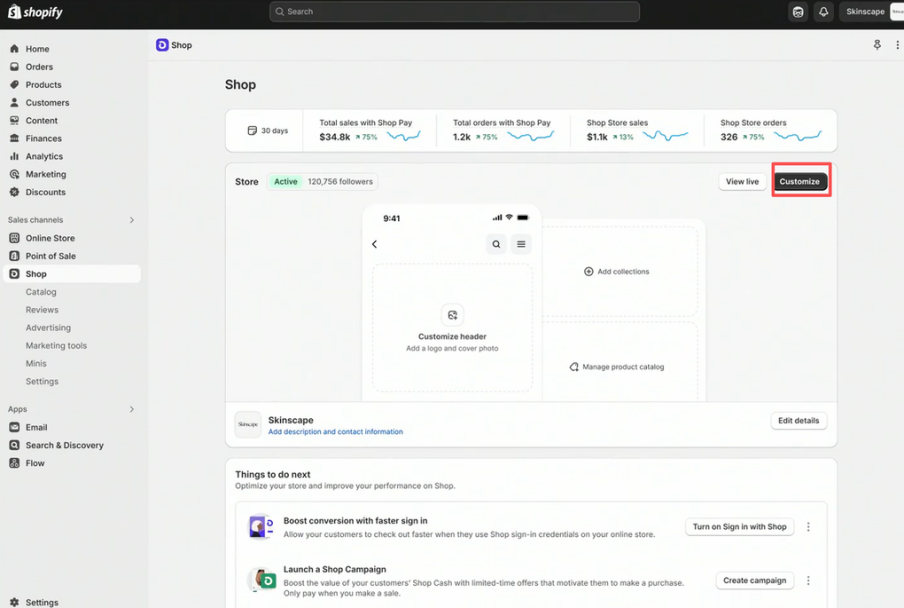Click the pin icon beside Shop header
The height and width of the screenshot is (608, 904).
pyautogui.click(x=877, y=45)
